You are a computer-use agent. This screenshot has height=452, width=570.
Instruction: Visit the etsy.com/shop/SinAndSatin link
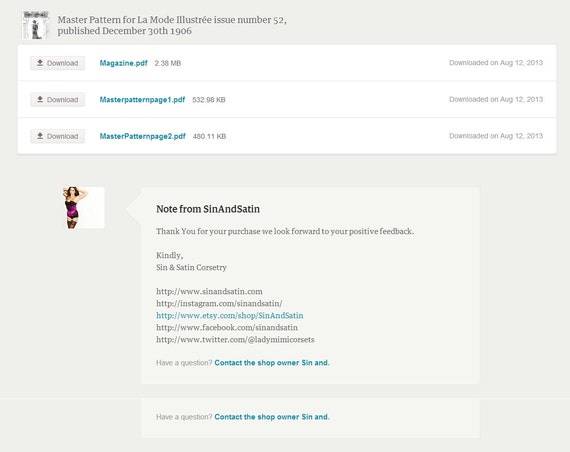pyautogui.click(x=230, y=315)
